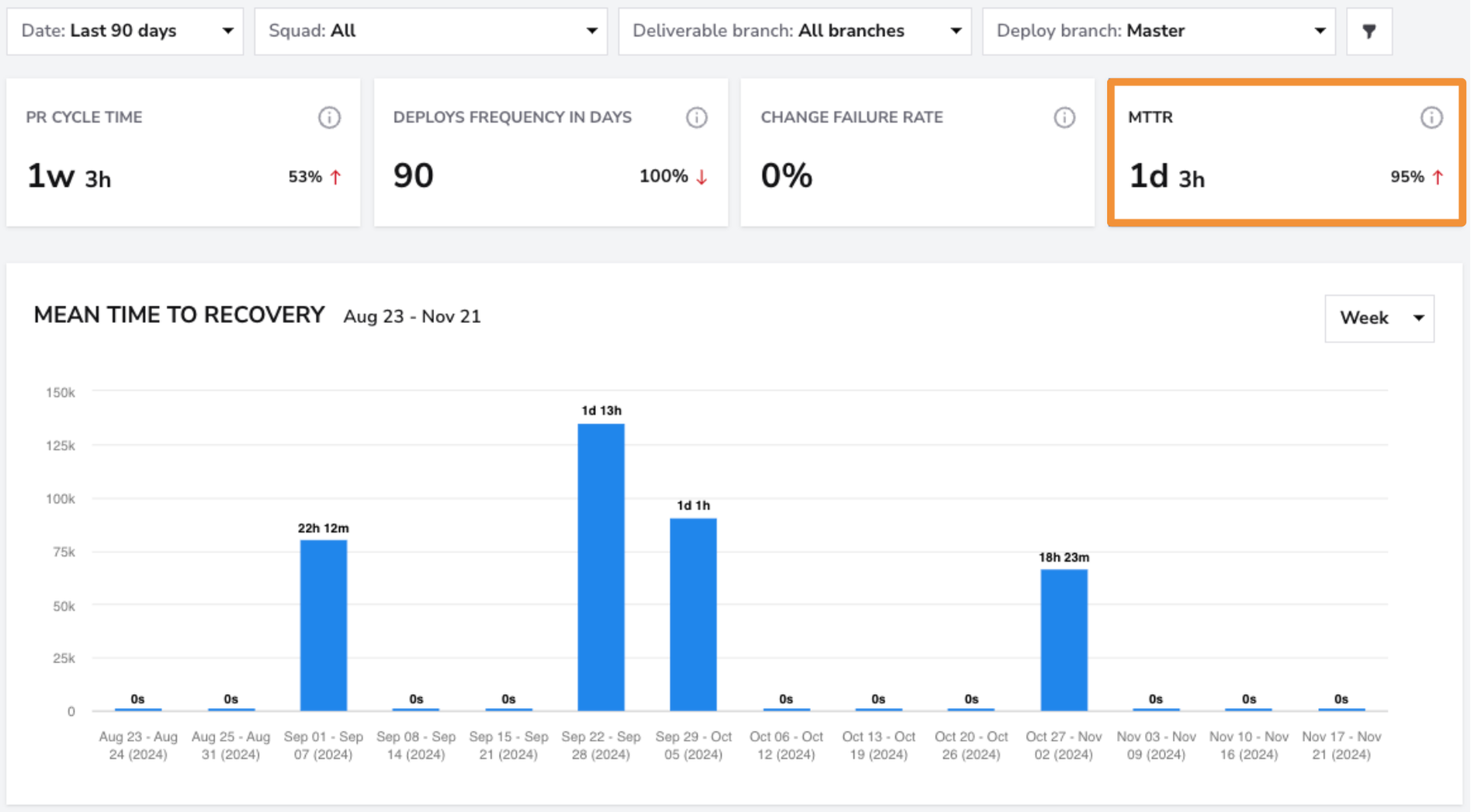Open the Squad All dropdown
This screenshot has width=1471, height=812.
[431, 31]
